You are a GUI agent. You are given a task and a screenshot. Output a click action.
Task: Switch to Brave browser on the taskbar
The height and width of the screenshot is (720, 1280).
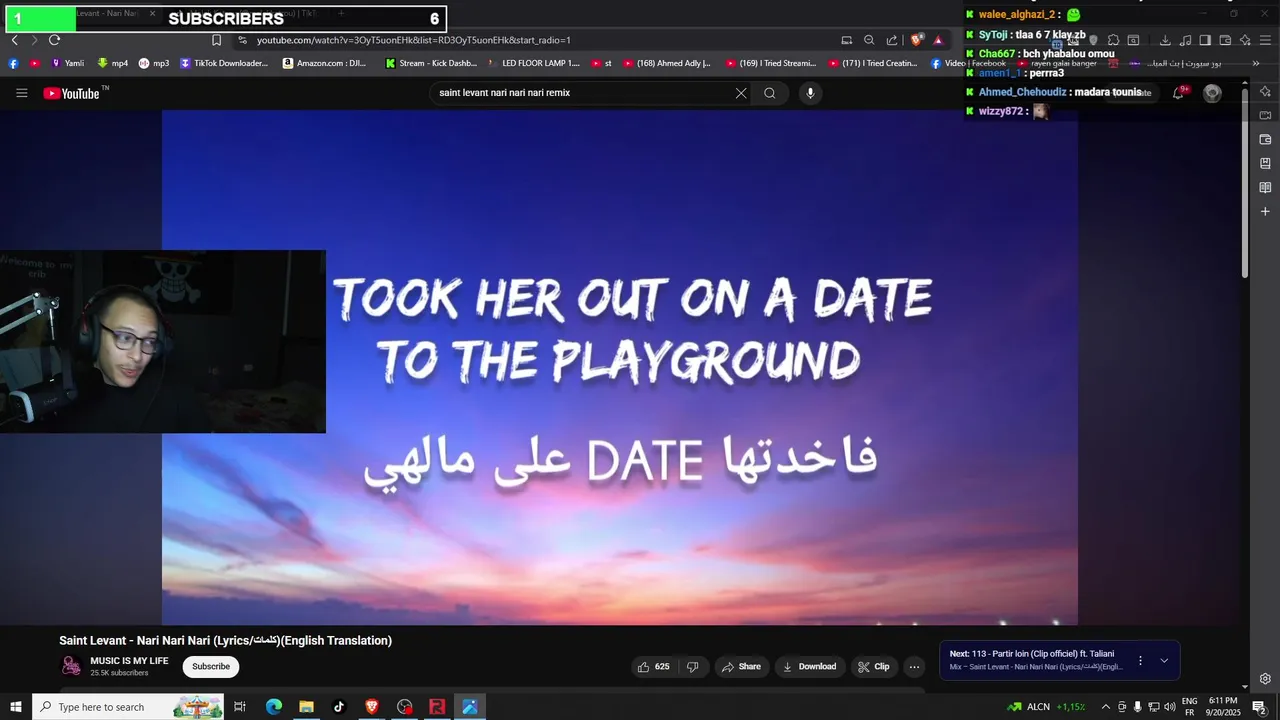(372, 707)
